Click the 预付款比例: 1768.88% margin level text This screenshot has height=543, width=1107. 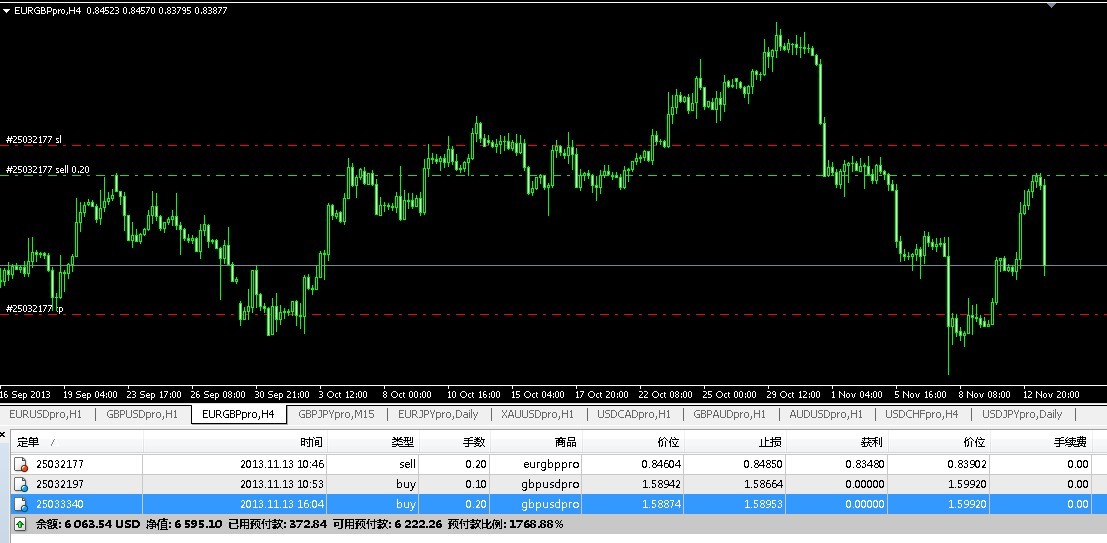pos(505,524)
